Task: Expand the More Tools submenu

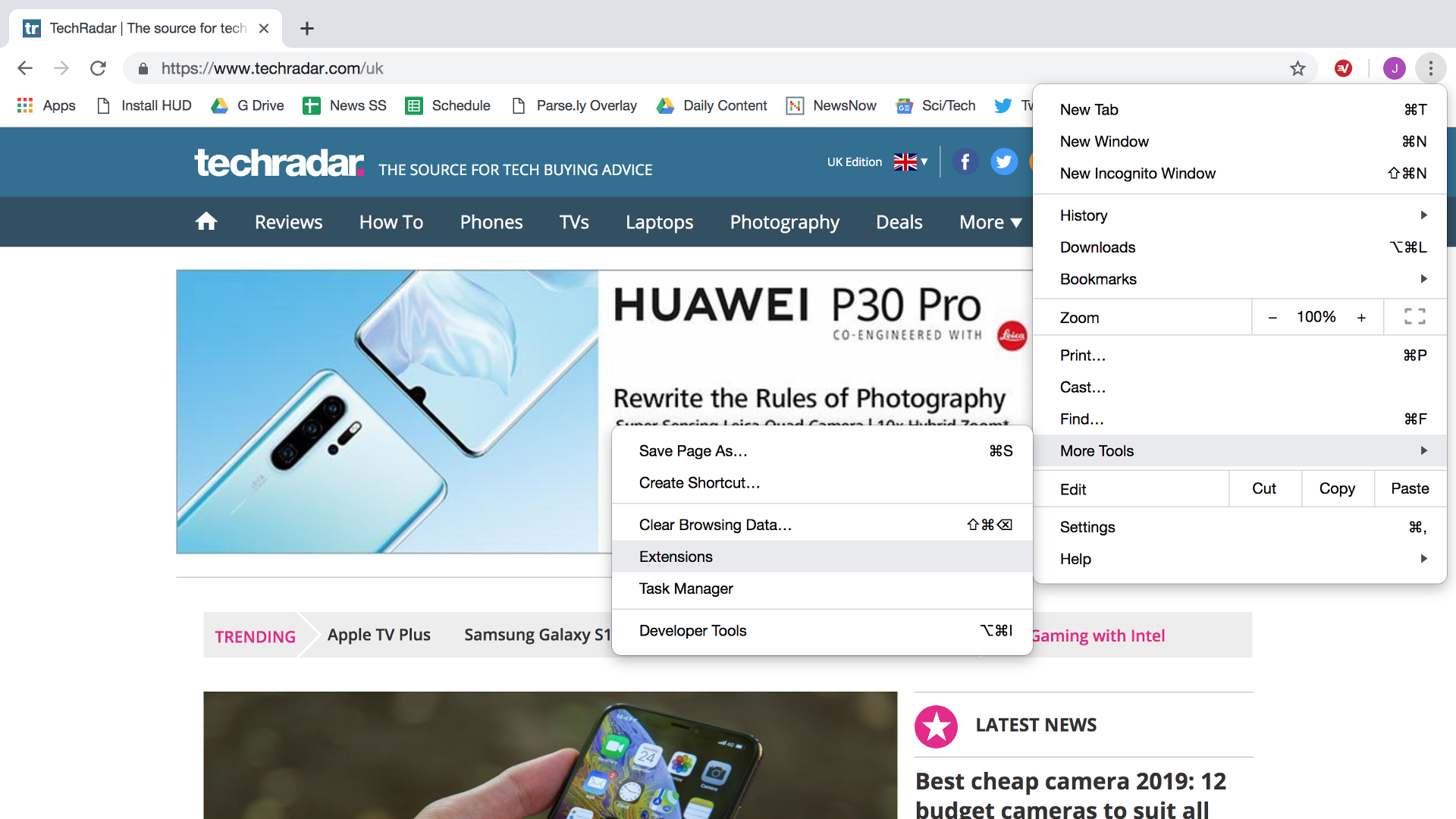Action: [1239, 450]
